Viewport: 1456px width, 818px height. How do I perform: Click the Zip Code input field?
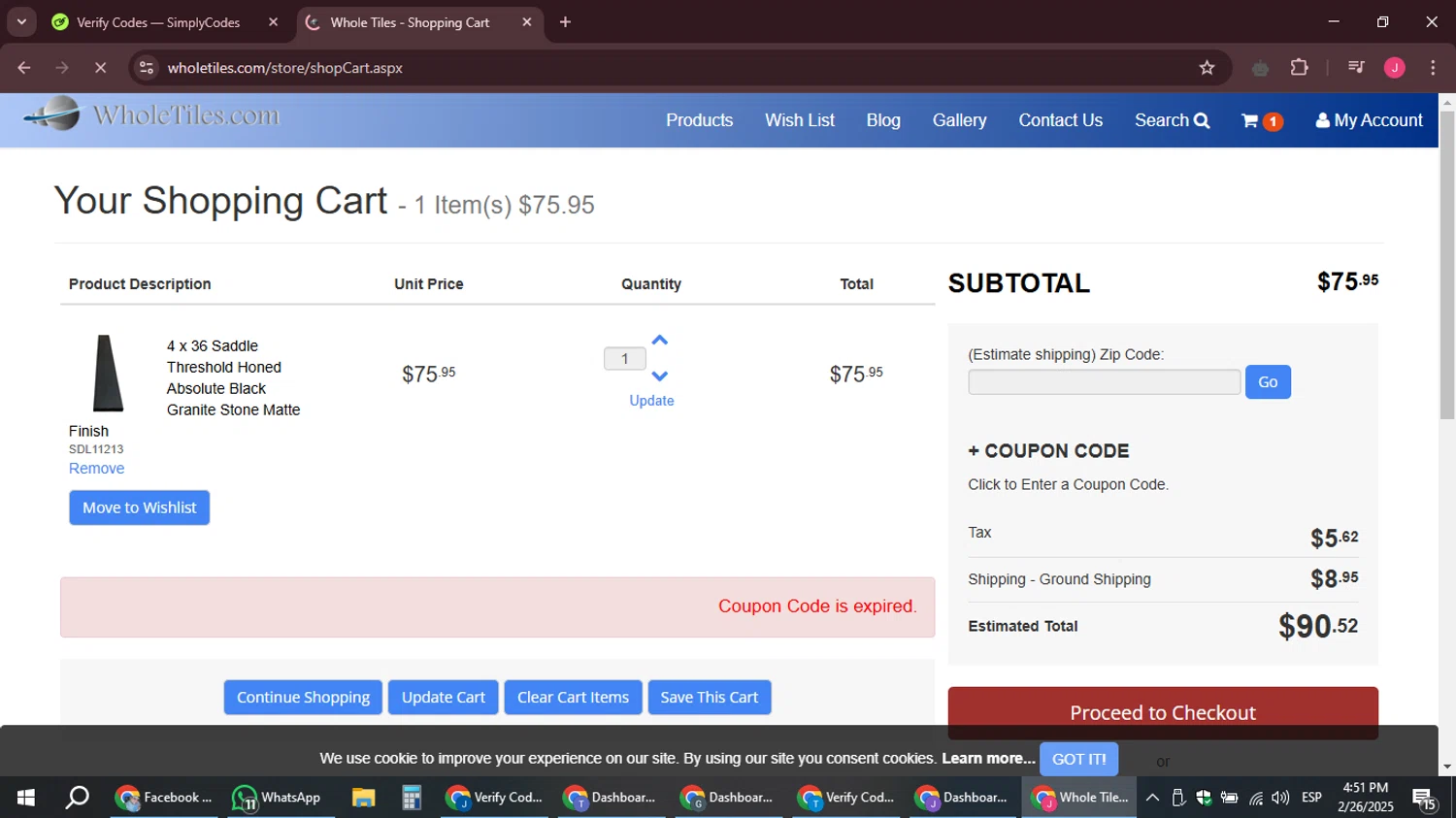1104,382
